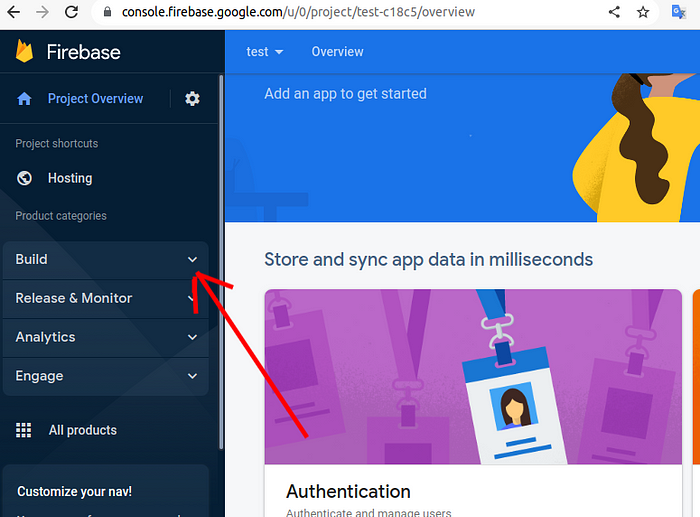Click the Hosting globe icon
700x517 pixels.
point(24,178)
